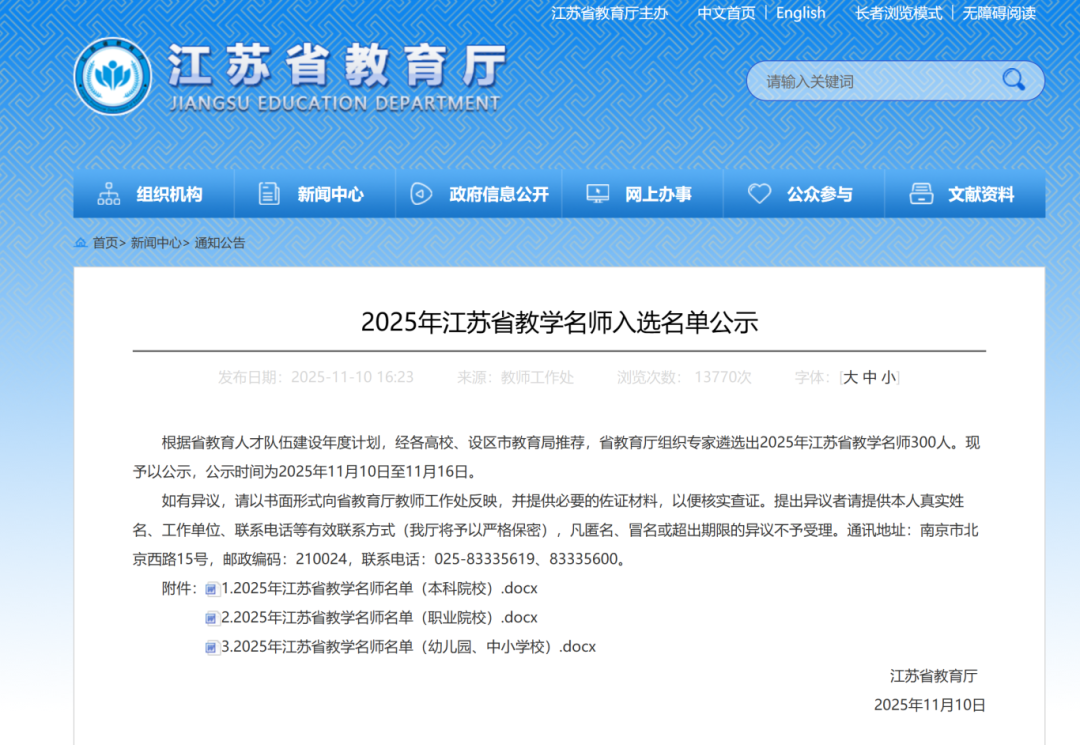Select large font size 大

tap(851, 377)
